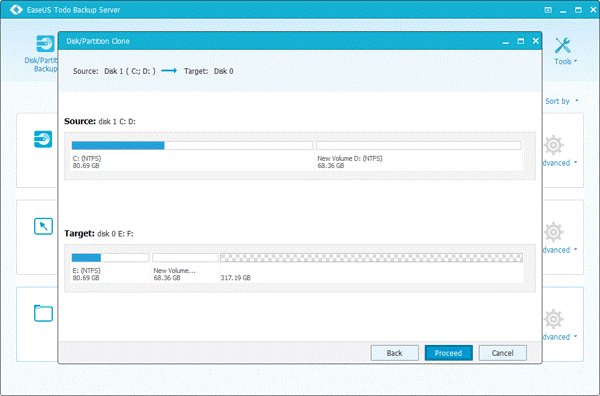The image size is (600, 396).
Task: Click the Target: disk 0 E: F: heading
Action: (x=99, y=233)
